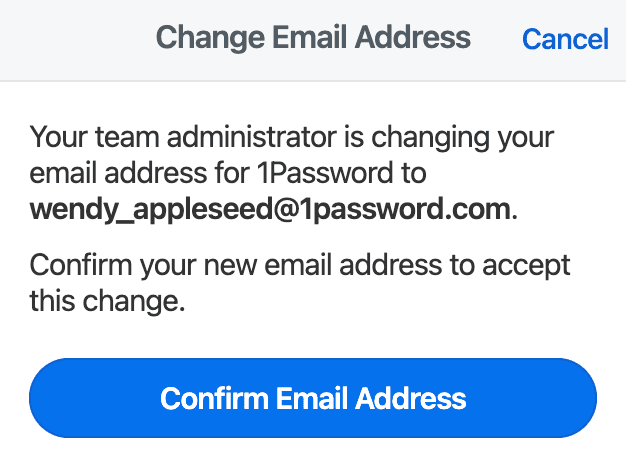Viewport: 626px width, 468px height.
Task: Click the 'Confirm your new email address' paragraph
Action: 300,283
